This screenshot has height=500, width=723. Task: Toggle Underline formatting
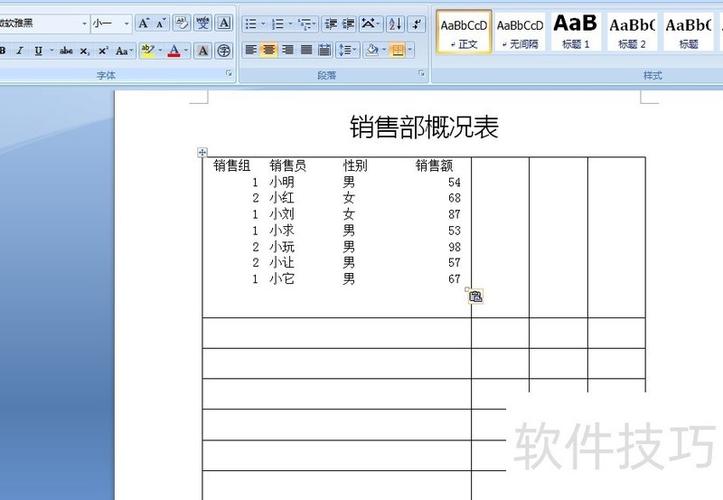click(x=38, y=51)
